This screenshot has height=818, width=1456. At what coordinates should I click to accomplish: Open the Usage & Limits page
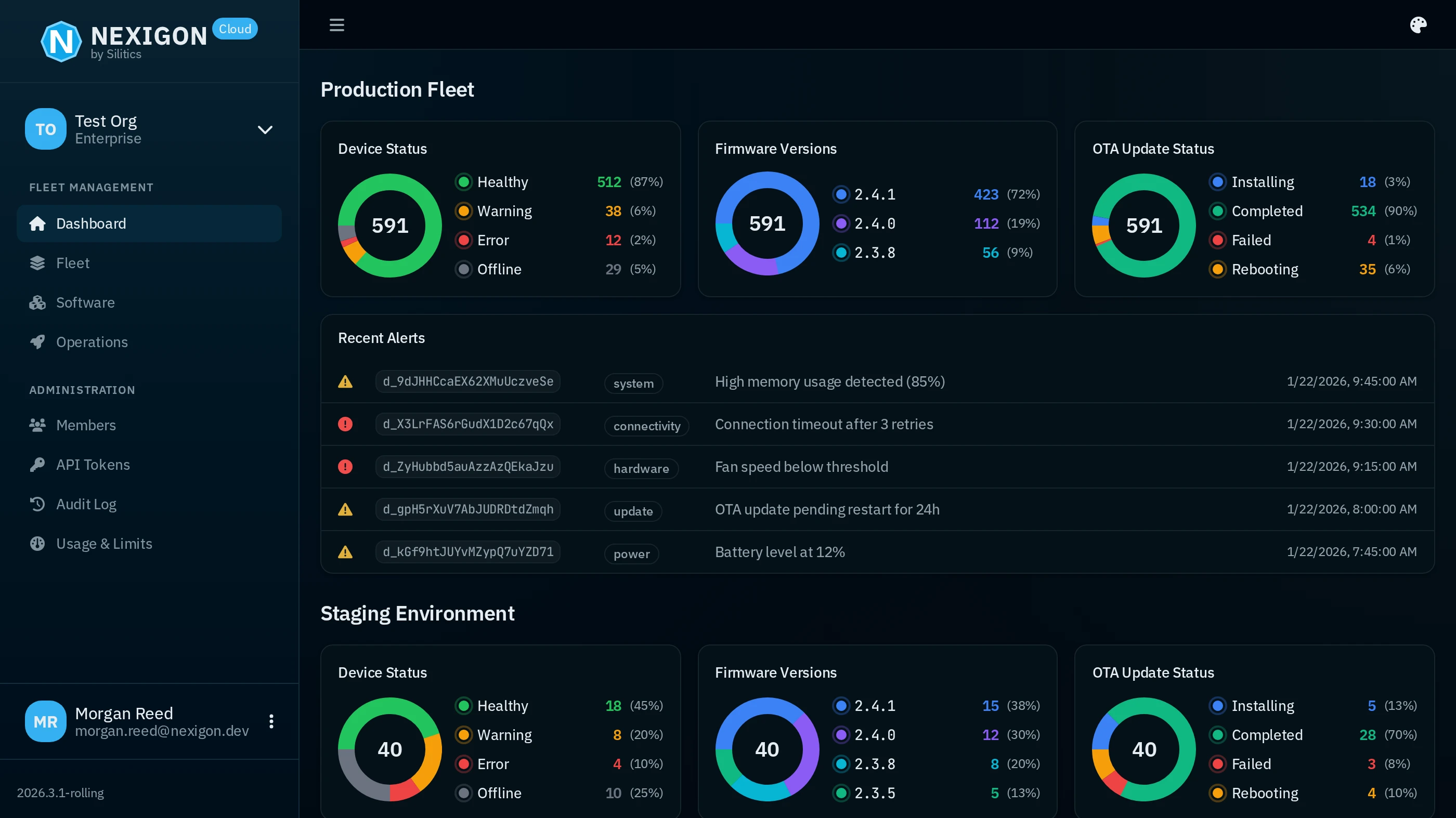149,544
